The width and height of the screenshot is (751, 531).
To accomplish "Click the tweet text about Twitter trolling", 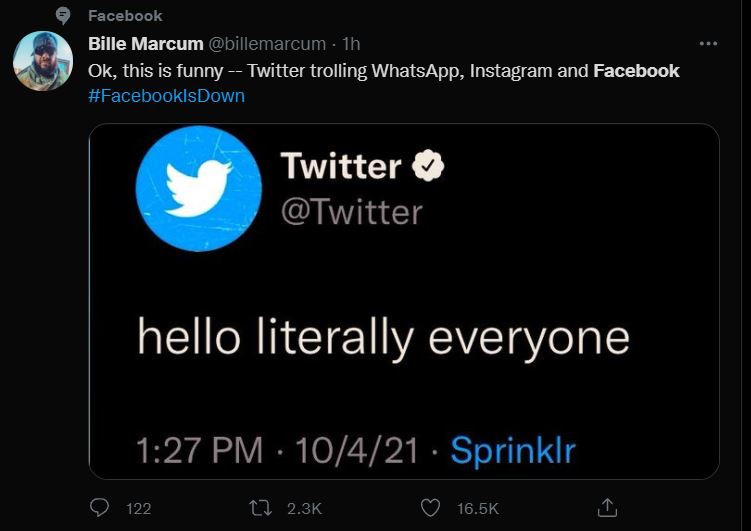I will click(340, 71).
